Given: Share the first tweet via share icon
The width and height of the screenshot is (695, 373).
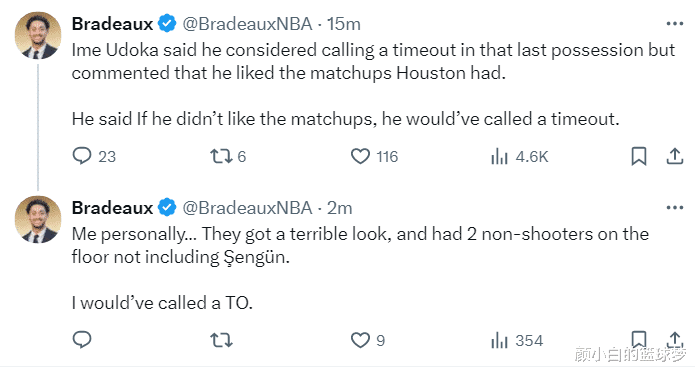Looking at the screenshot, I should [675, 156].
